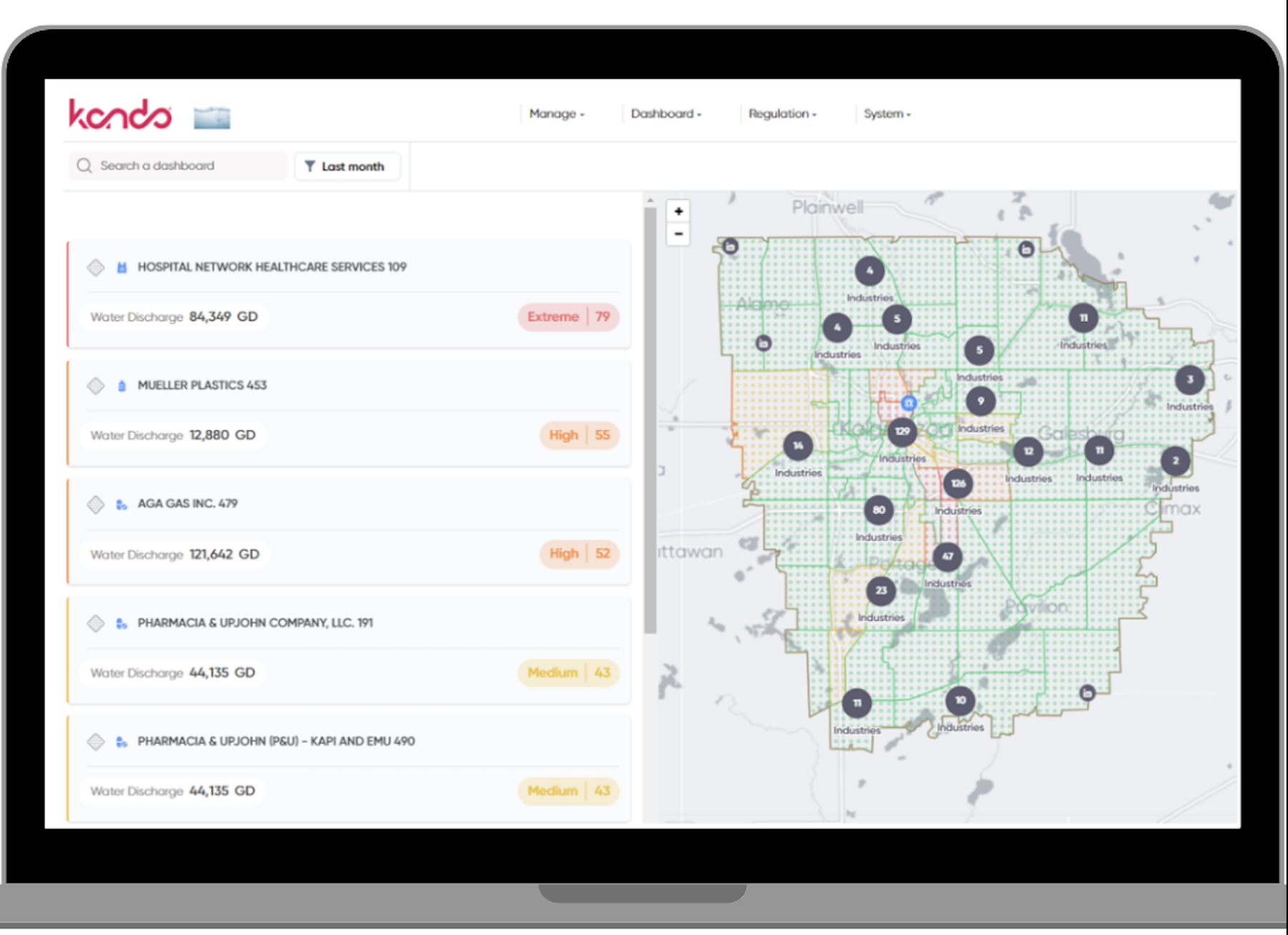The width and height of the screenshot is (1288, 935).
Task: Click the Medium 43 badge for Pharmacia LLC. 191
Action: [x=569, y=673]
